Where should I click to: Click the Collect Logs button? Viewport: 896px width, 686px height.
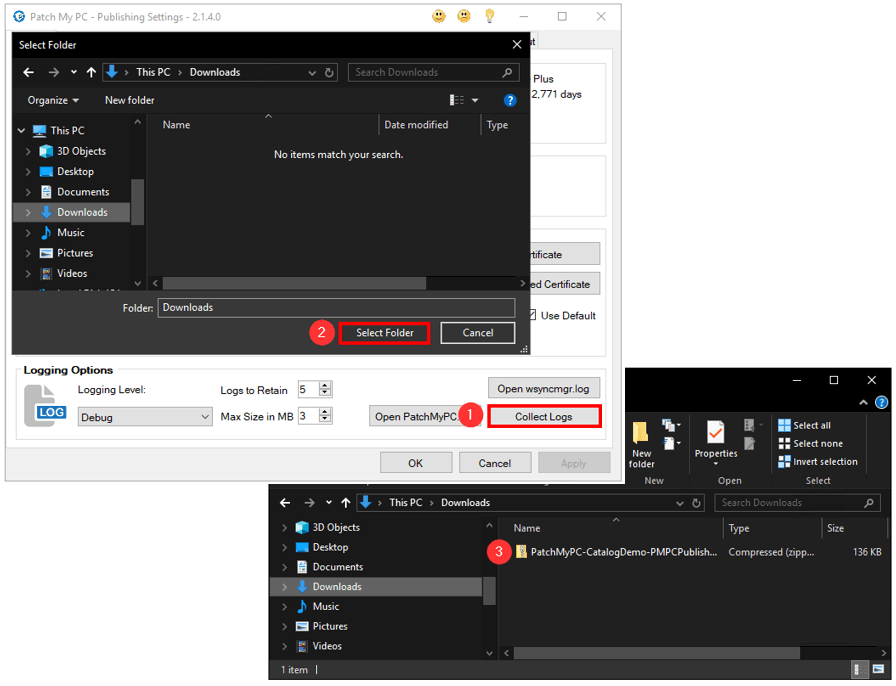coord(543,417)
